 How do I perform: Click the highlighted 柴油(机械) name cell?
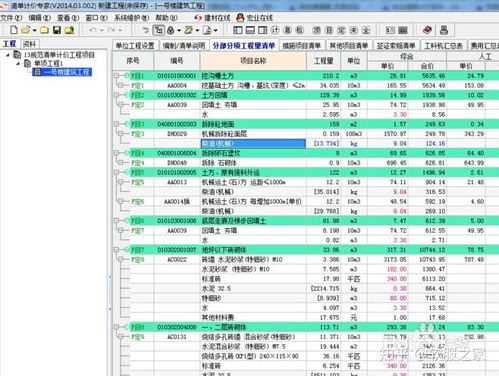click(x=253, y=144)
